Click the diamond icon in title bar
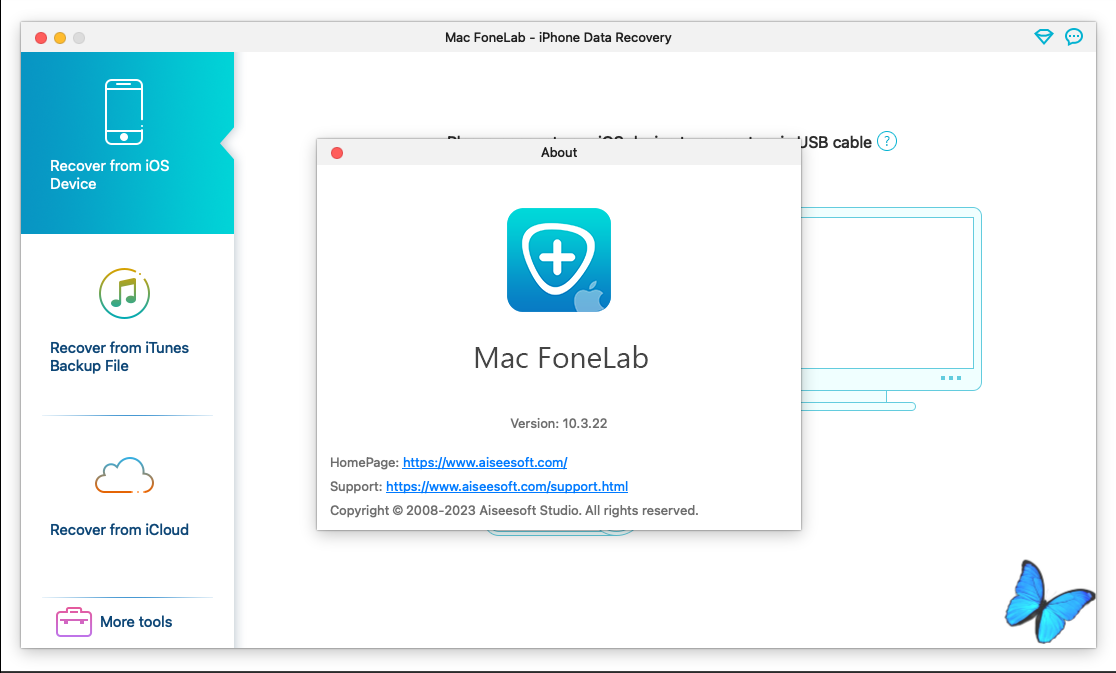1116x673 pixels. coord(1043,37)
